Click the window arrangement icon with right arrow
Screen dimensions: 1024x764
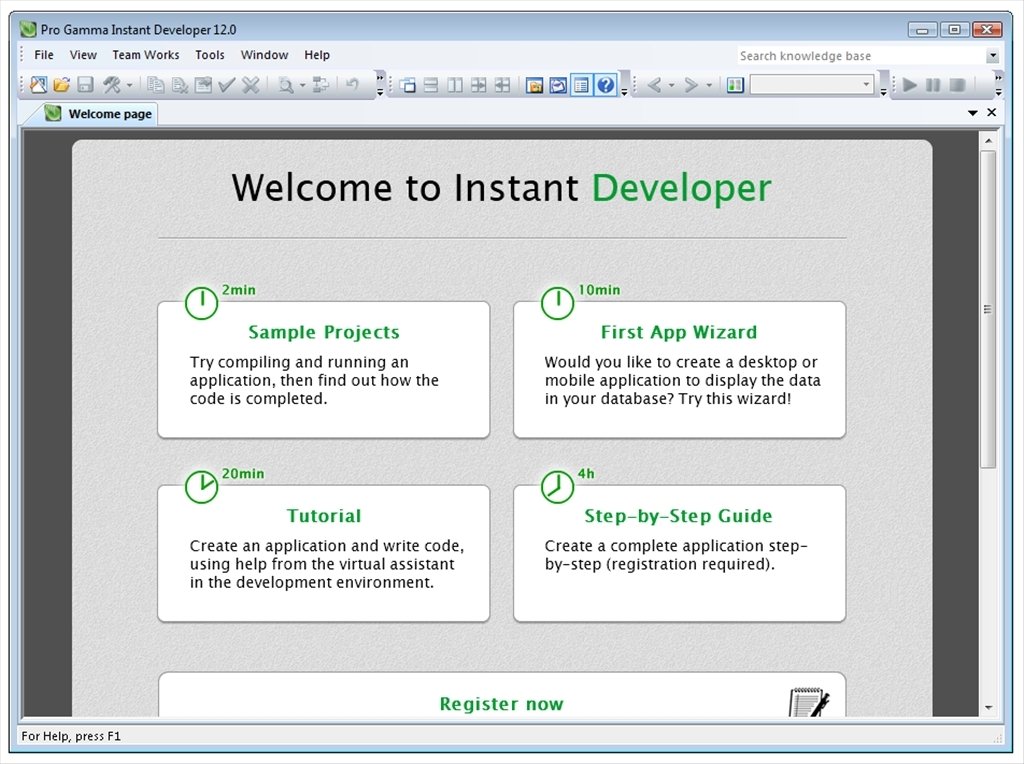tap(479, 86)
